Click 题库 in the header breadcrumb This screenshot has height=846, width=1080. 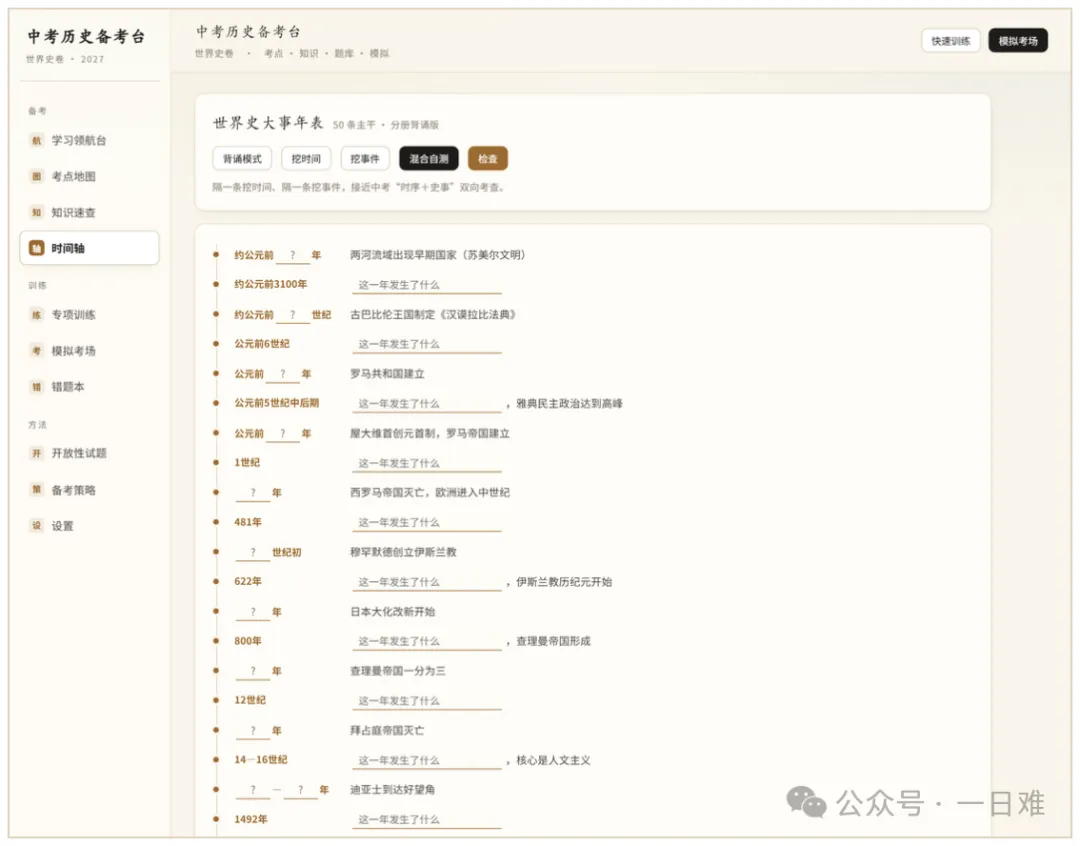(344, 53)
